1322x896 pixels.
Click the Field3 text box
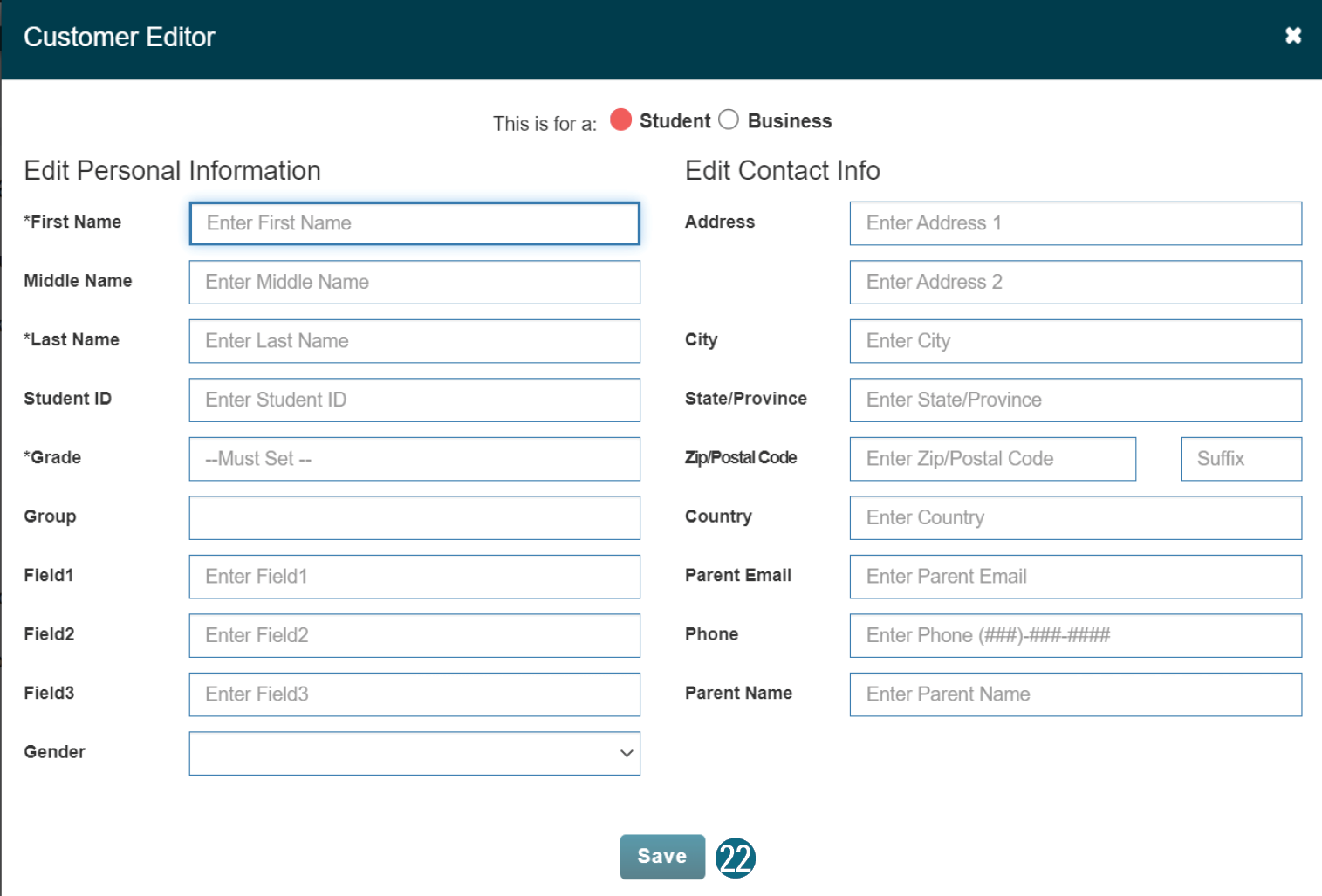[x=414, y=694]
